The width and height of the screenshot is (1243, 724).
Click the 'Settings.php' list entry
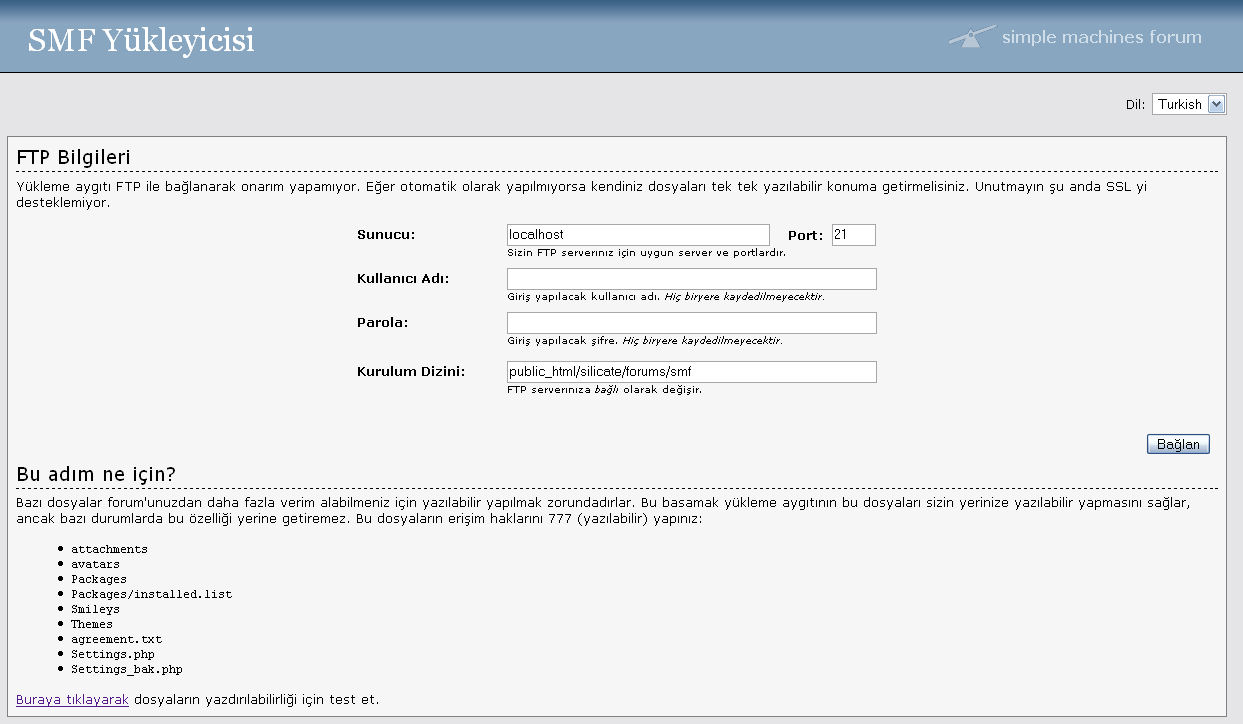113,654
